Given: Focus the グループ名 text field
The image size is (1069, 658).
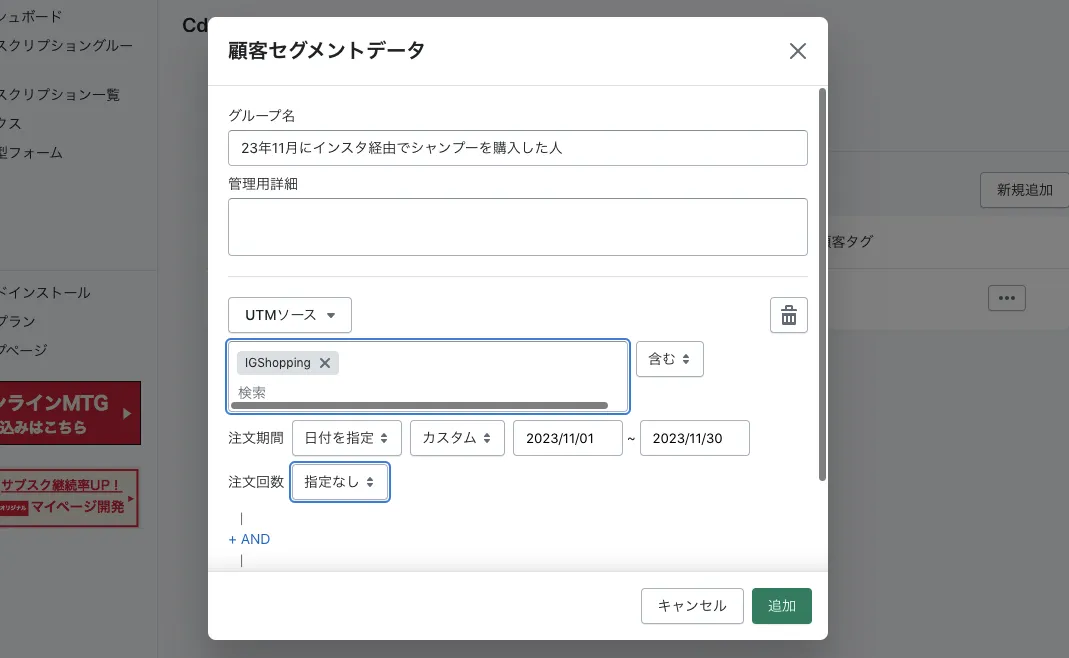Looking at the screenshot, I should tap(517, 148).
